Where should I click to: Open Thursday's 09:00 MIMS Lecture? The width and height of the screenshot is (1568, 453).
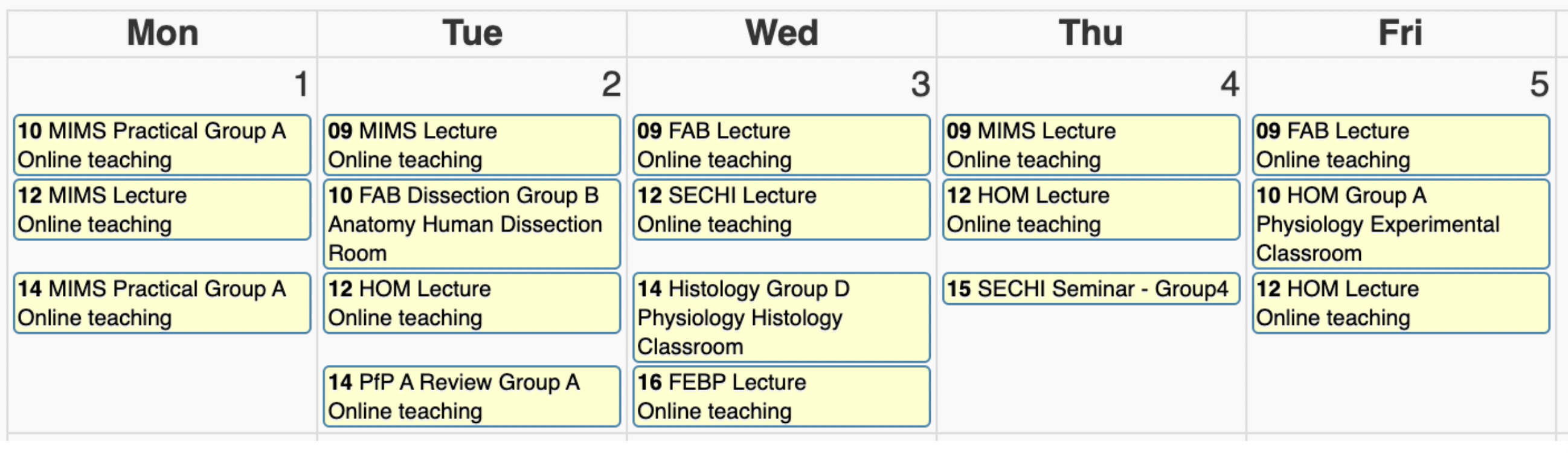click(1091, 145)
